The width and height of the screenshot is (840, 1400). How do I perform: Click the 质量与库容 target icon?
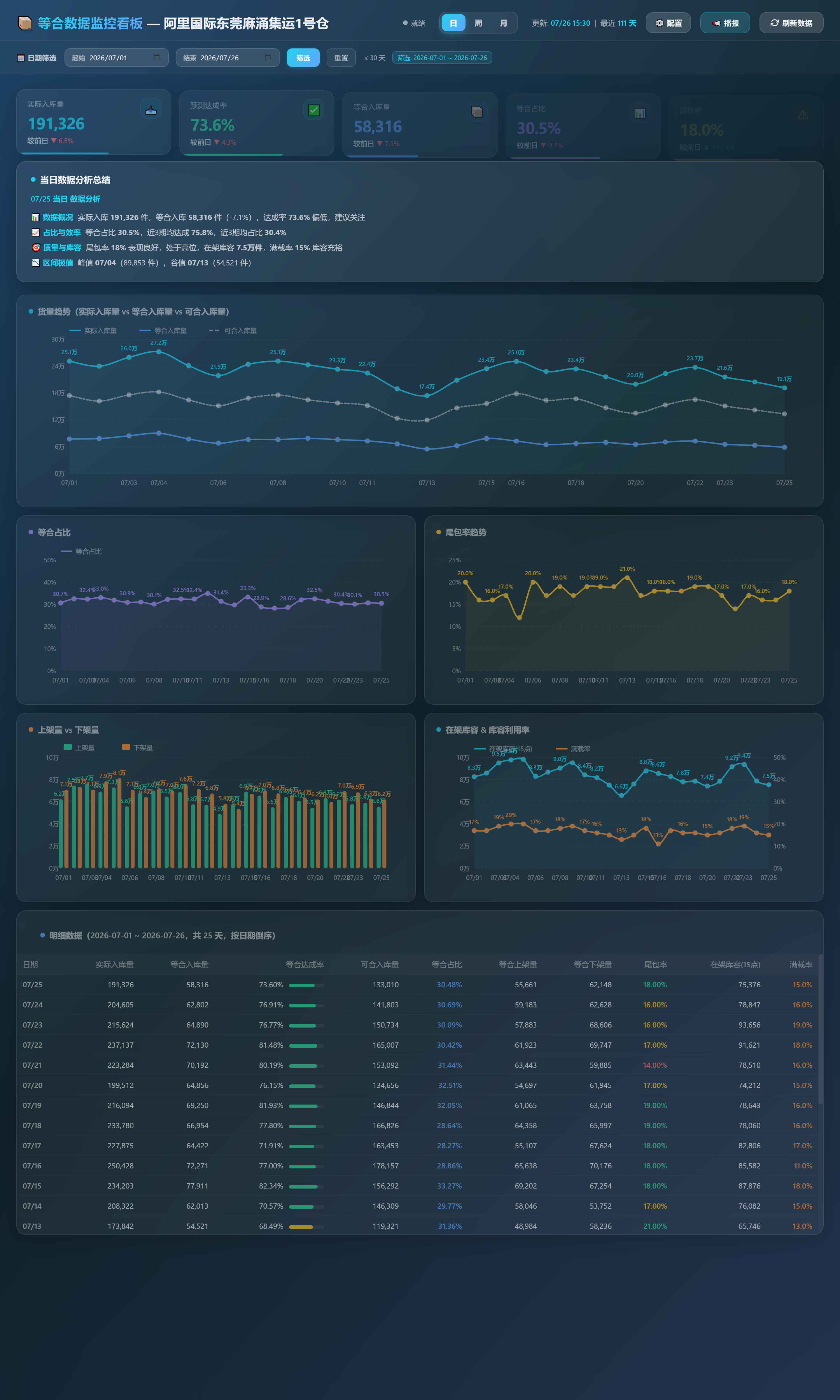(36, 248)
